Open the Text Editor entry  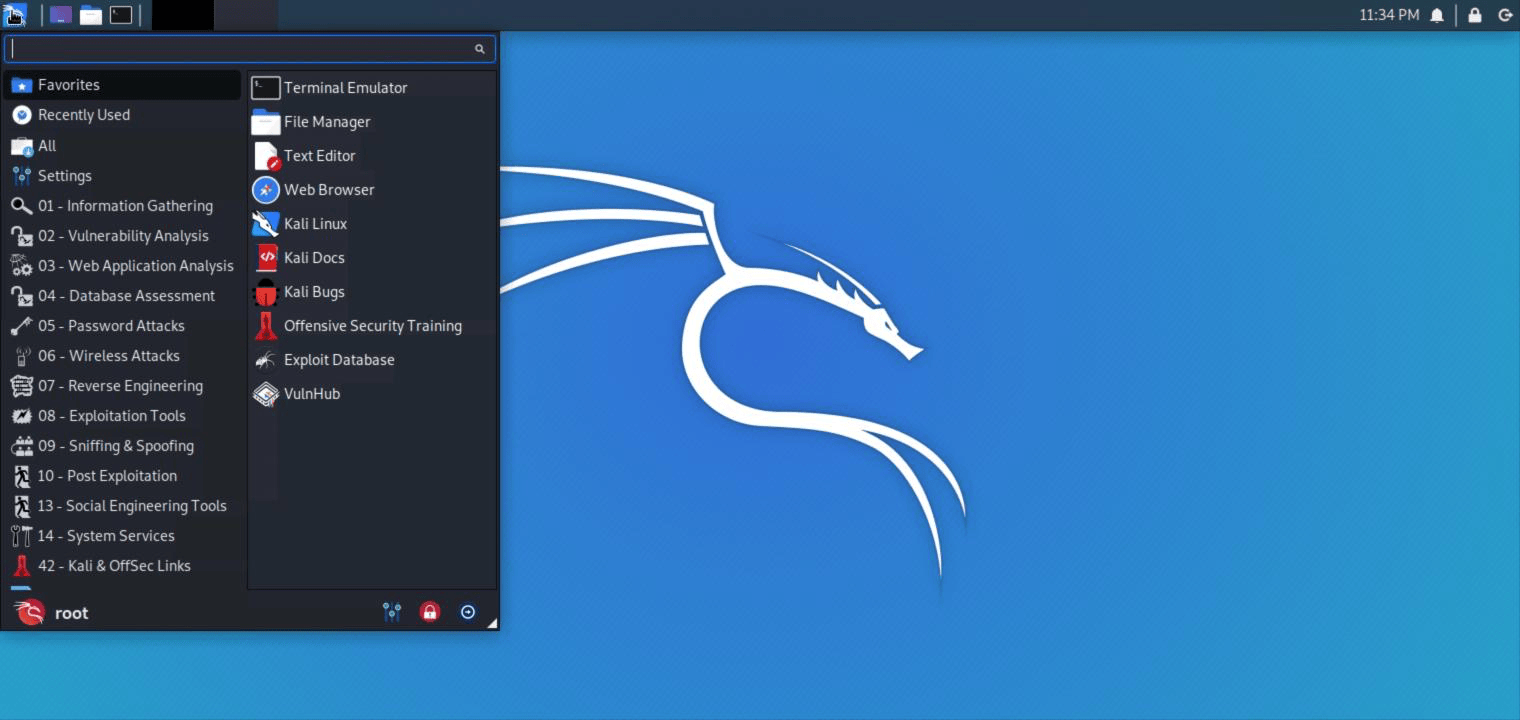click(319, 156)
